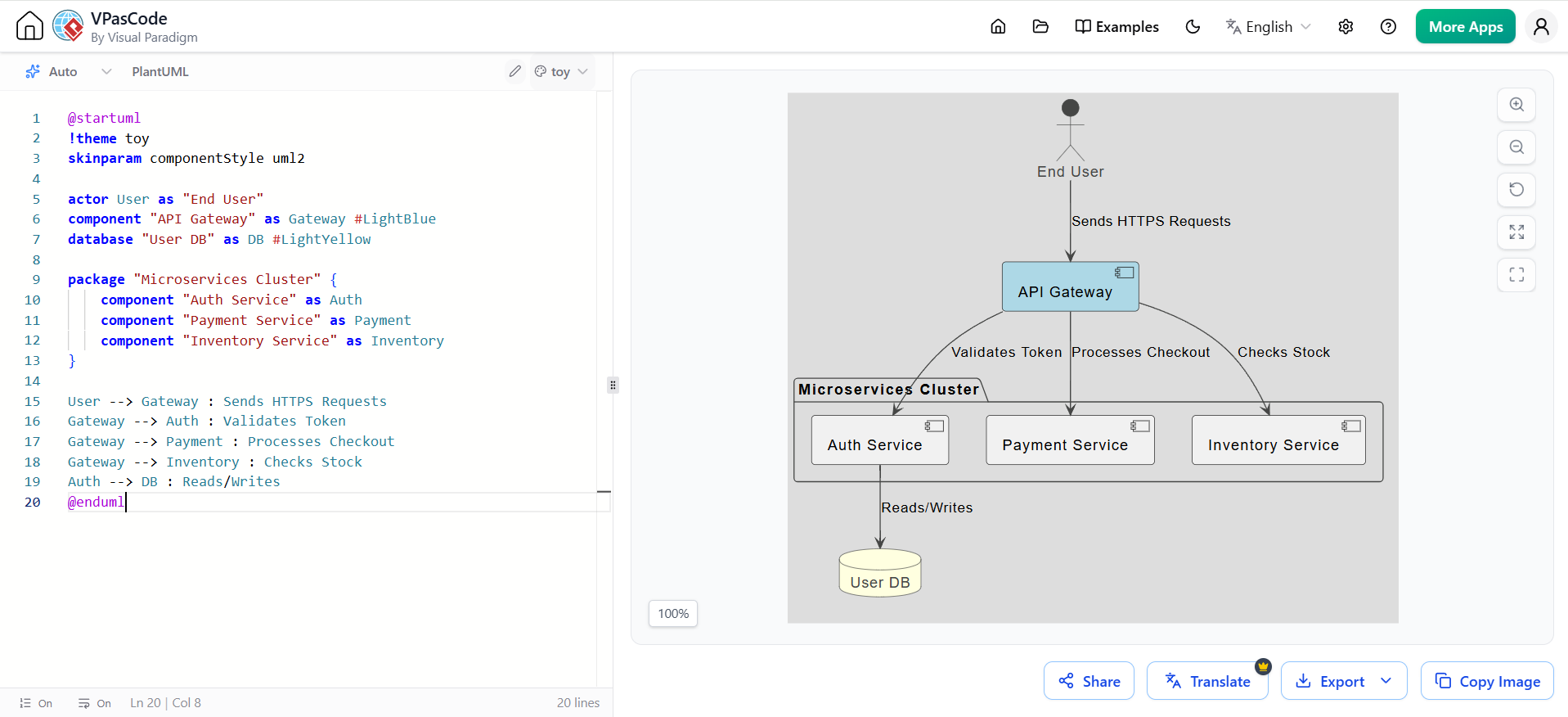Click the fullscreen corners icon

coord(1516,275)
